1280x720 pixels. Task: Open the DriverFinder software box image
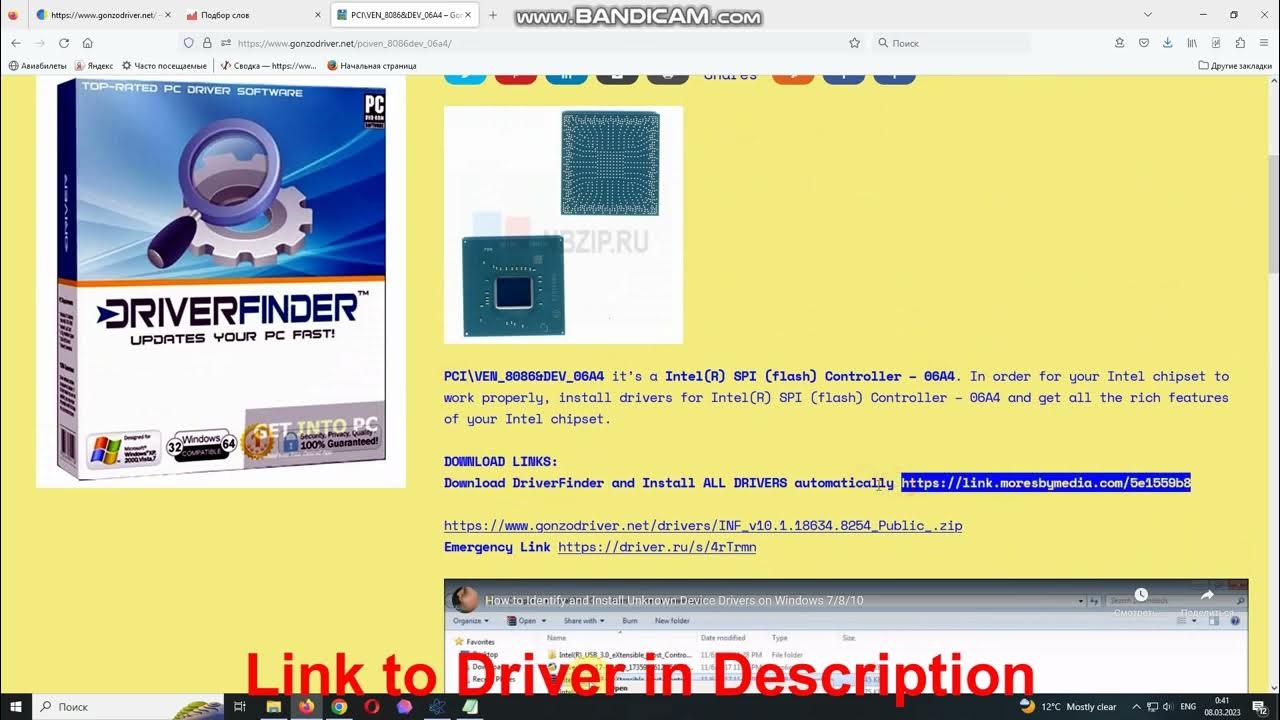click(x=221, y=281)
